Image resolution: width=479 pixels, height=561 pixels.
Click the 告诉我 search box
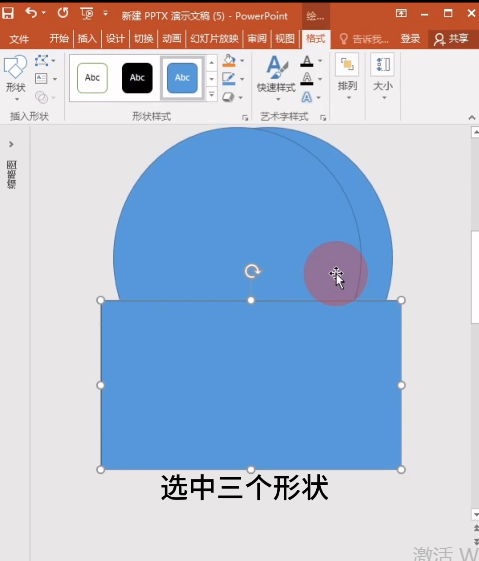pos(364,39)
